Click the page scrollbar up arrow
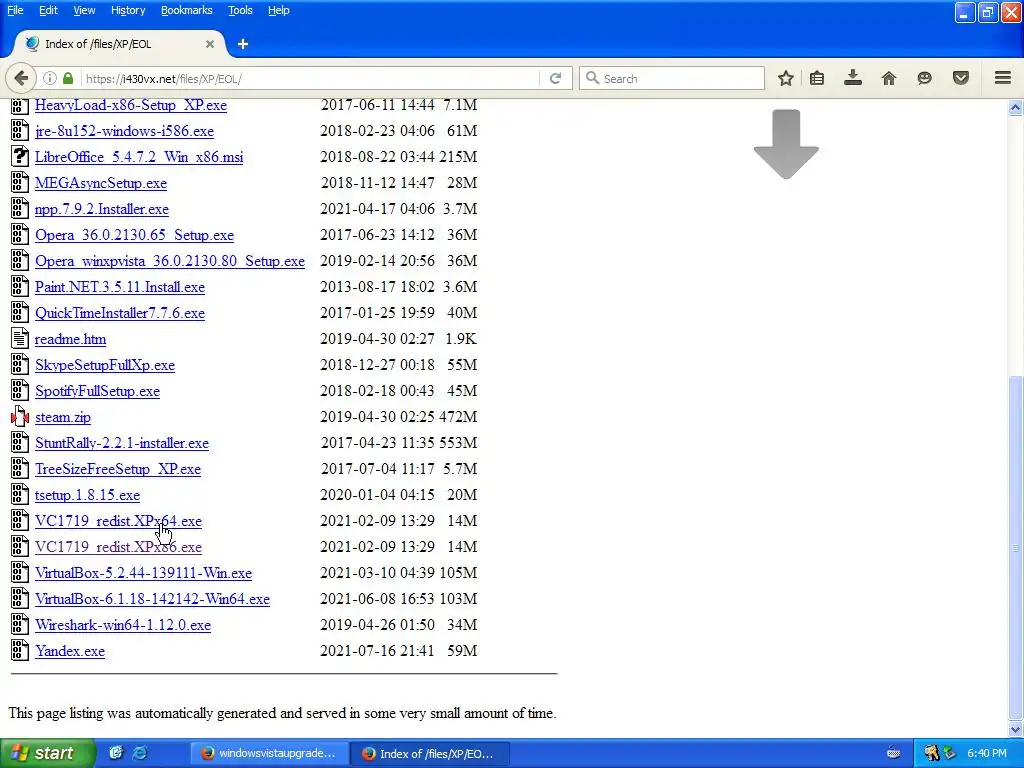 [x=1015, y=108]
